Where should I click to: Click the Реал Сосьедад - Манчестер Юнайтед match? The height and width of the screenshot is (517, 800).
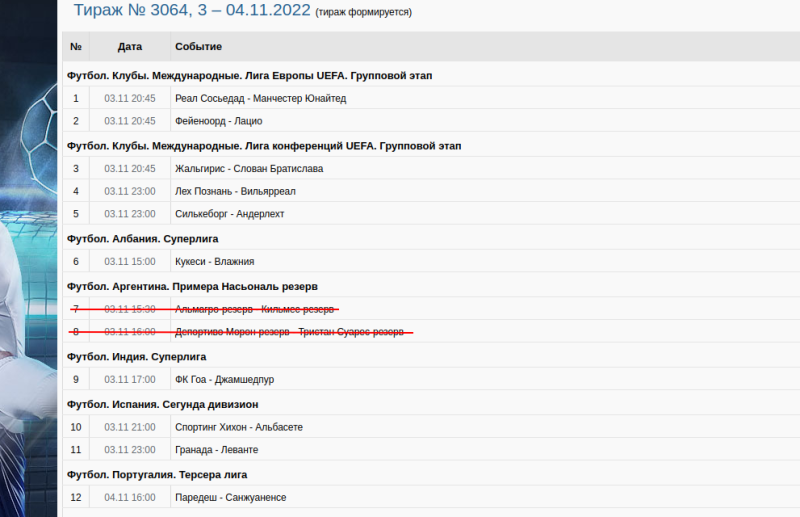260,98
